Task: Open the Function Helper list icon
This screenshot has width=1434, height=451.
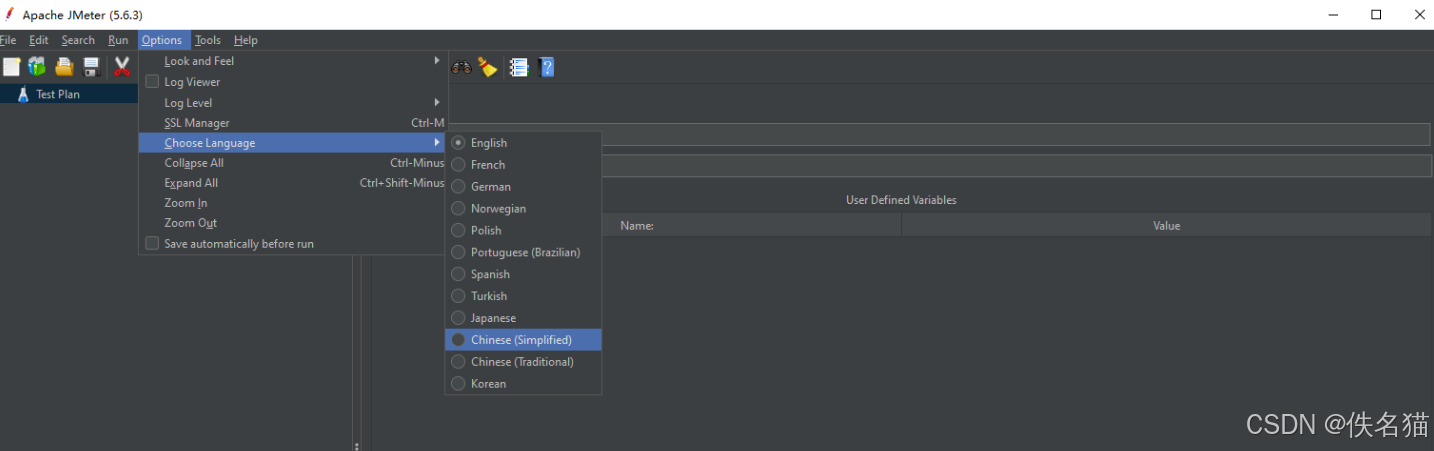Action: click(x=519, y=67)
